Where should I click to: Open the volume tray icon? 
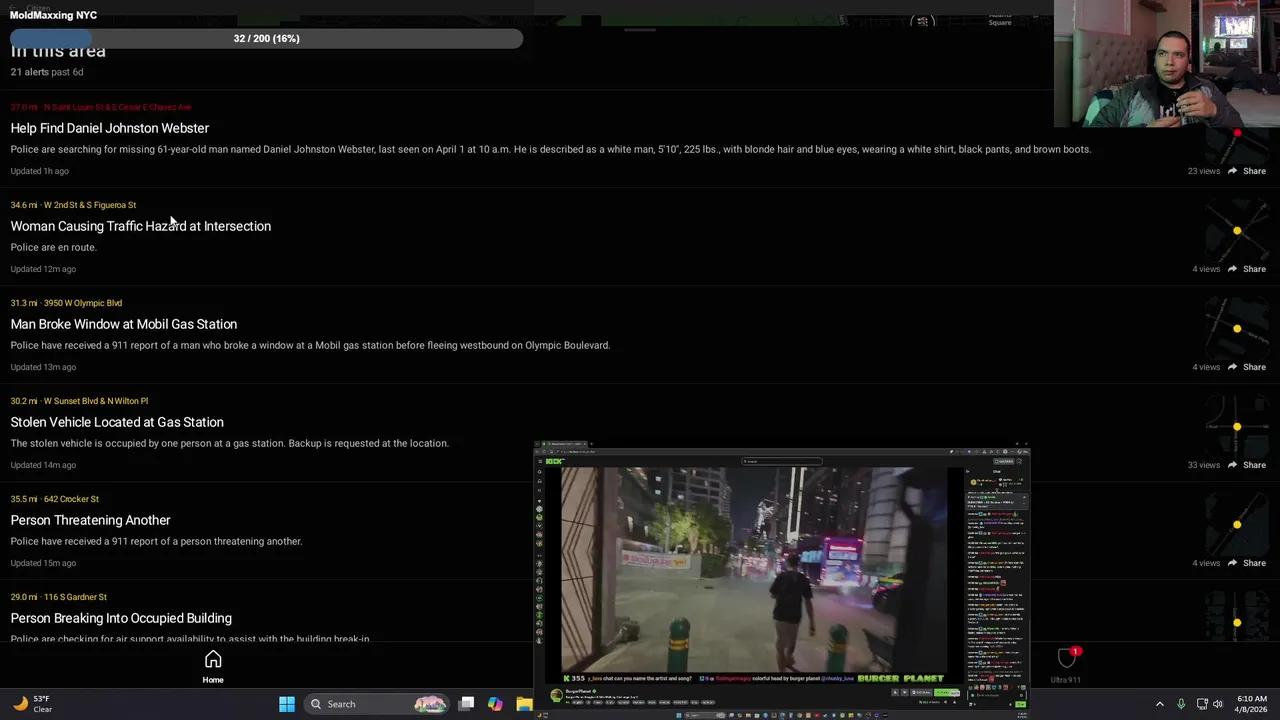pos(1218,704)
